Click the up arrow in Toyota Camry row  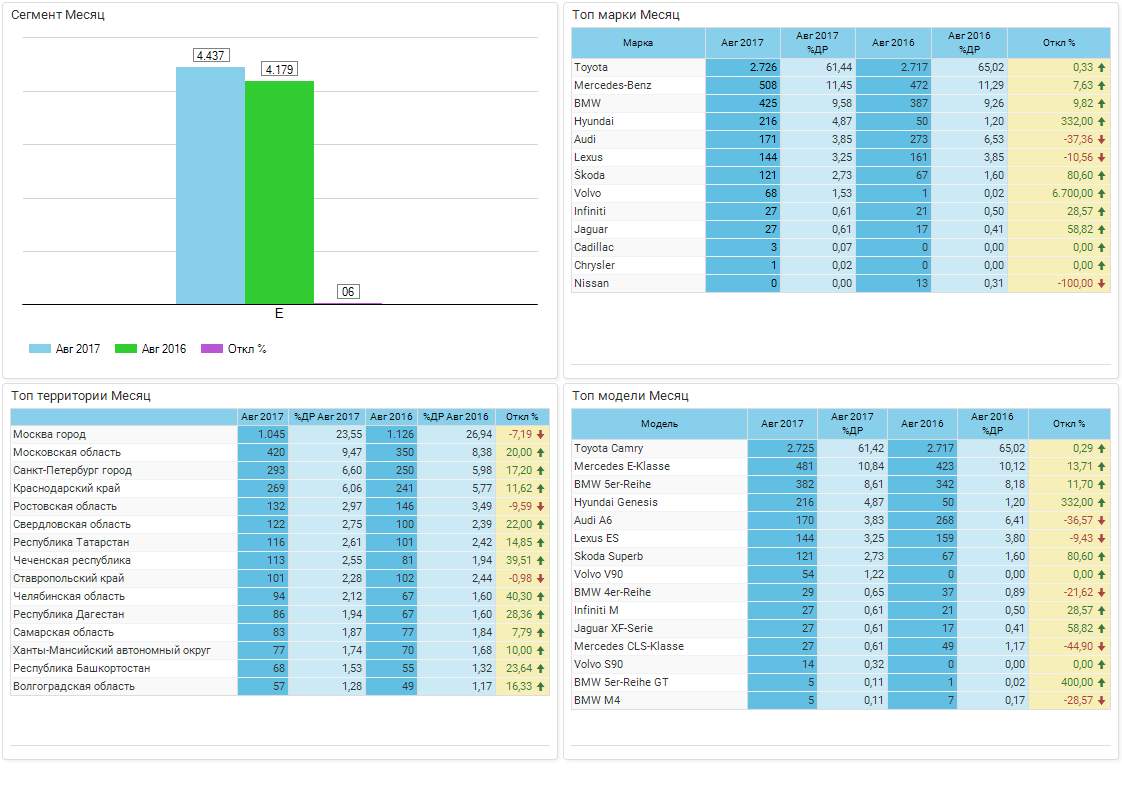point(1101,448)
